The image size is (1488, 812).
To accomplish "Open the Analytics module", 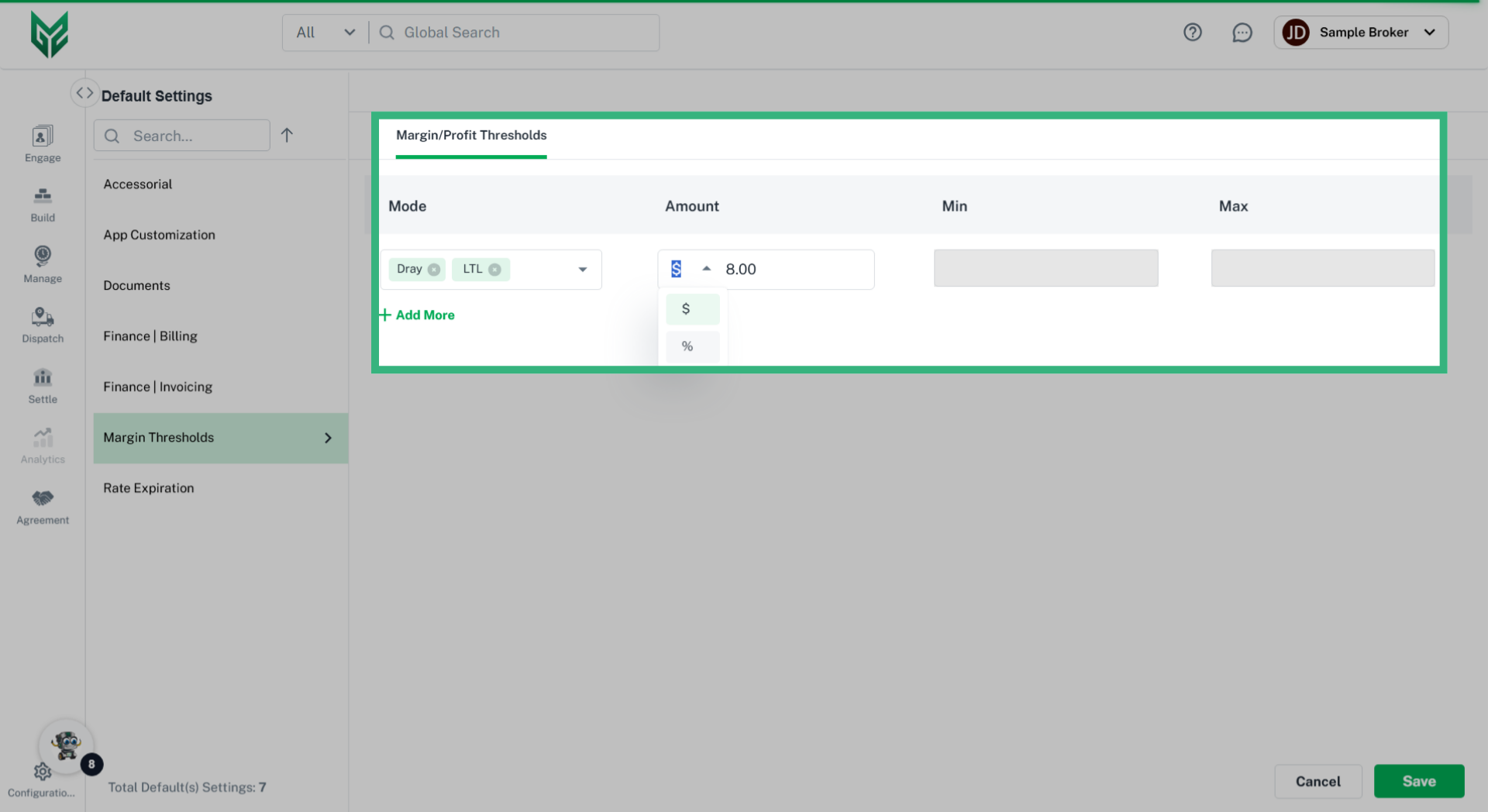I will (43, 446).
